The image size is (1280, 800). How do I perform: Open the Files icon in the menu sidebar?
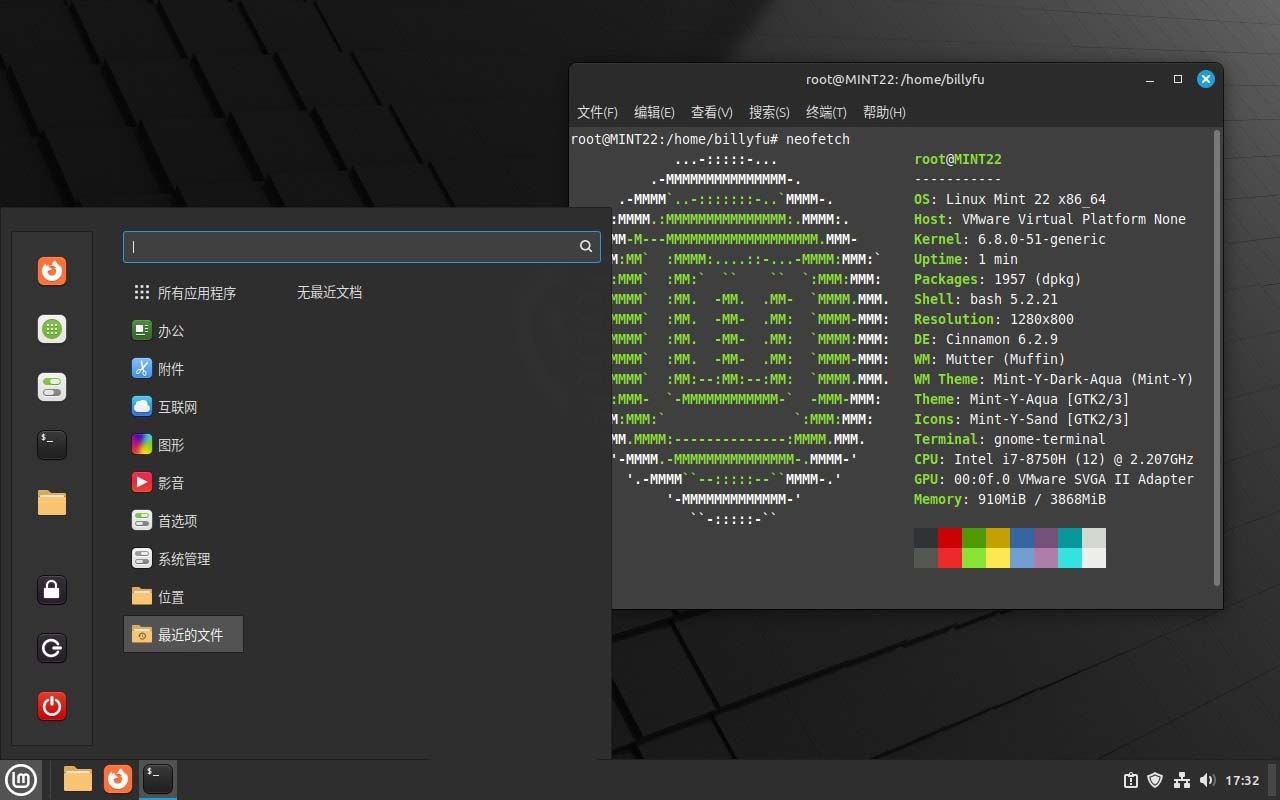click(51, 503)
